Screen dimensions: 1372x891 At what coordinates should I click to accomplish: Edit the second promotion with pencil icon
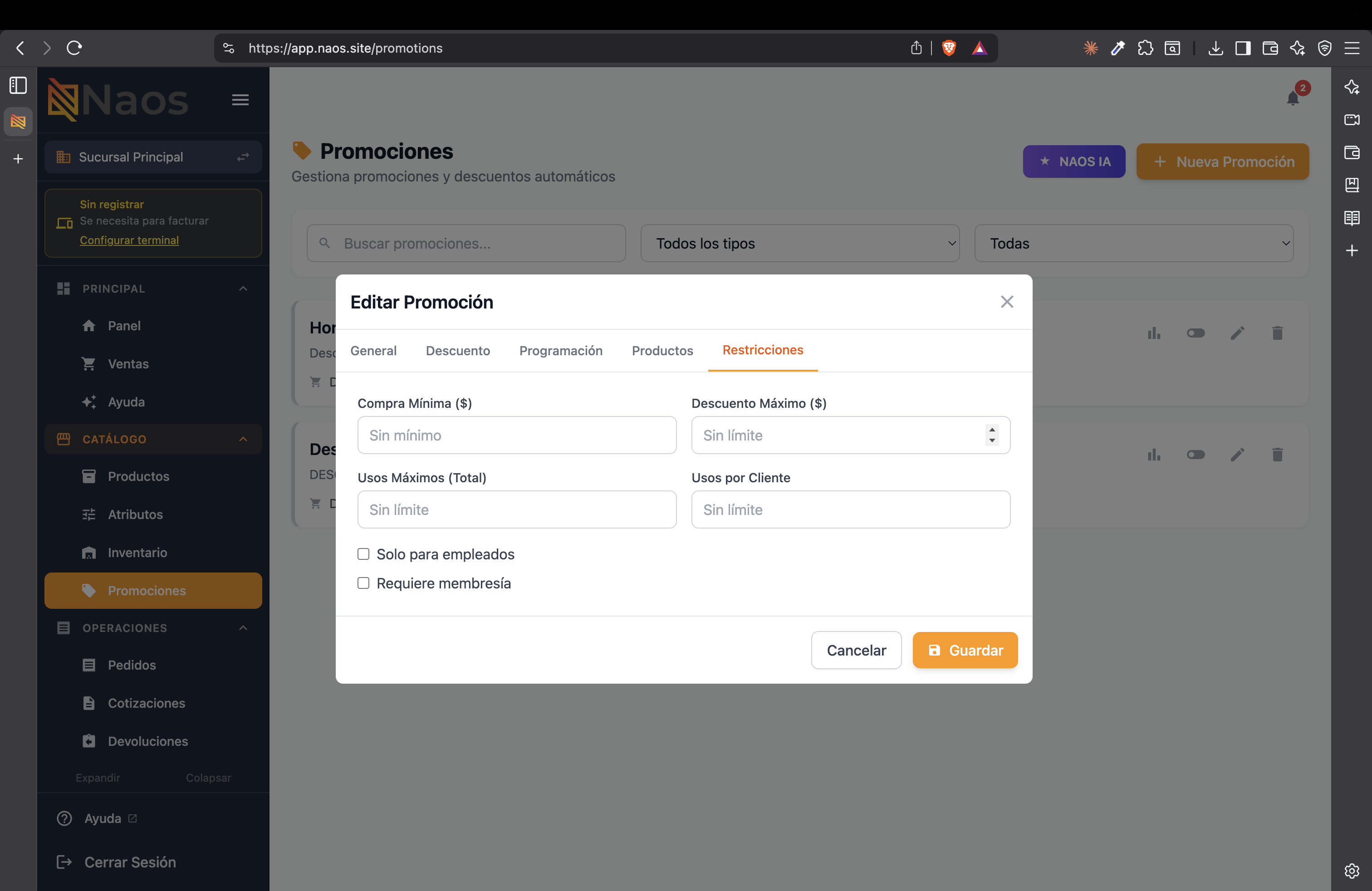(x=1237, y=455)
